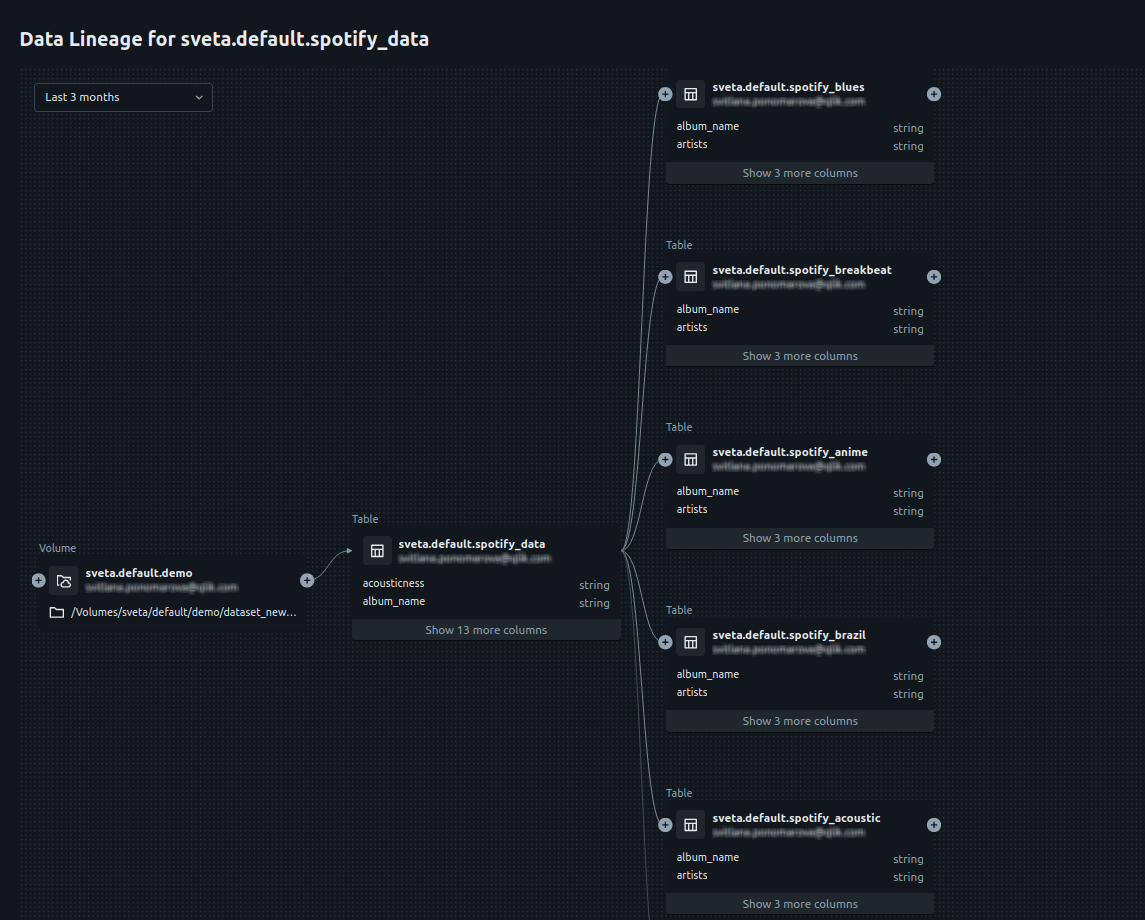
Task: Open the Last 3 months time range dropdown
Action: 123,97
